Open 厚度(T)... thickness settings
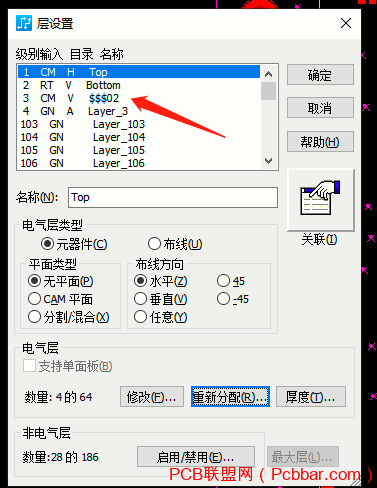 311,397
